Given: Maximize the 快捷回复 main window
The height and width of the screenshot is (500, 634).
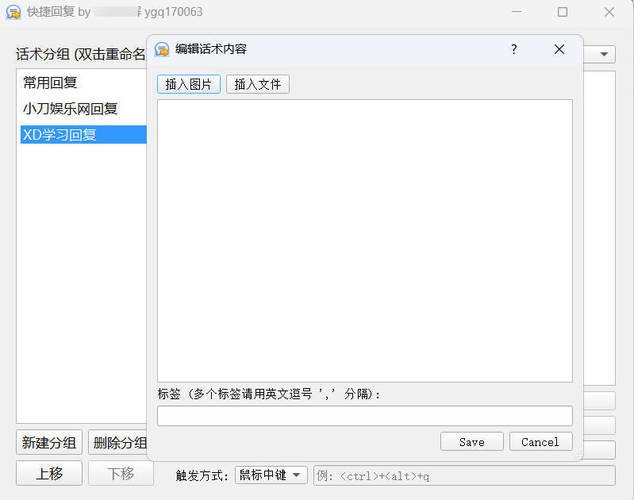Looking at the screenshot, I should coord(562,12).
